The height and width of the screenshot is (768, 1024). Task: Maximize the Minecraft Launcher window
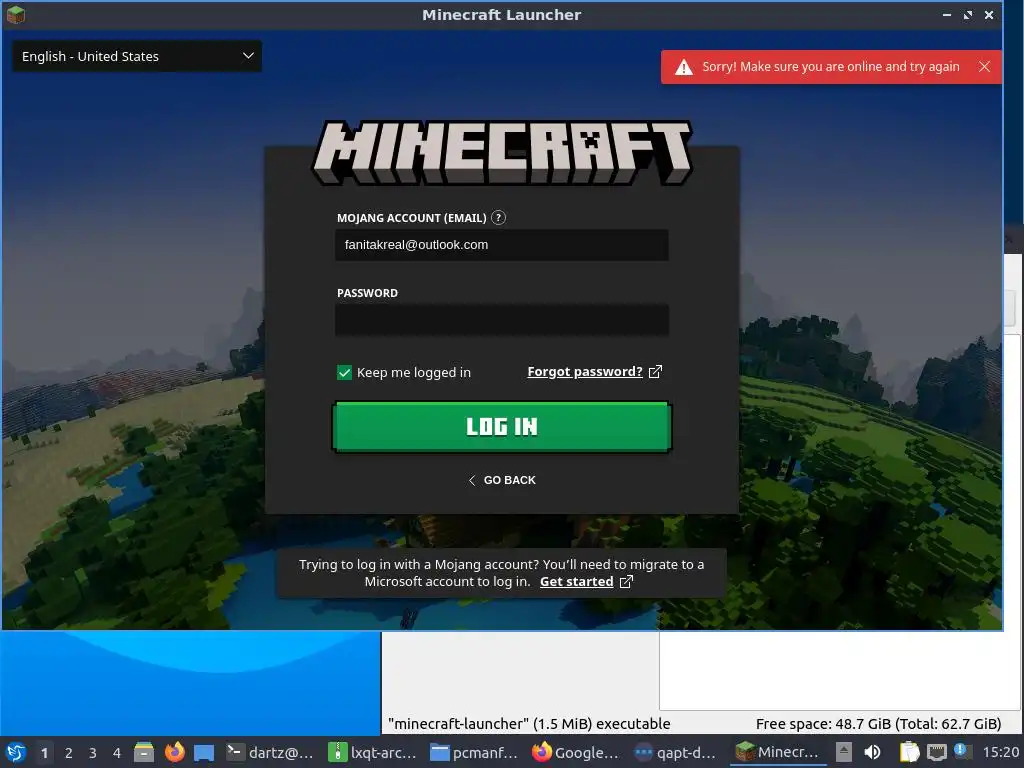point(968,14)
